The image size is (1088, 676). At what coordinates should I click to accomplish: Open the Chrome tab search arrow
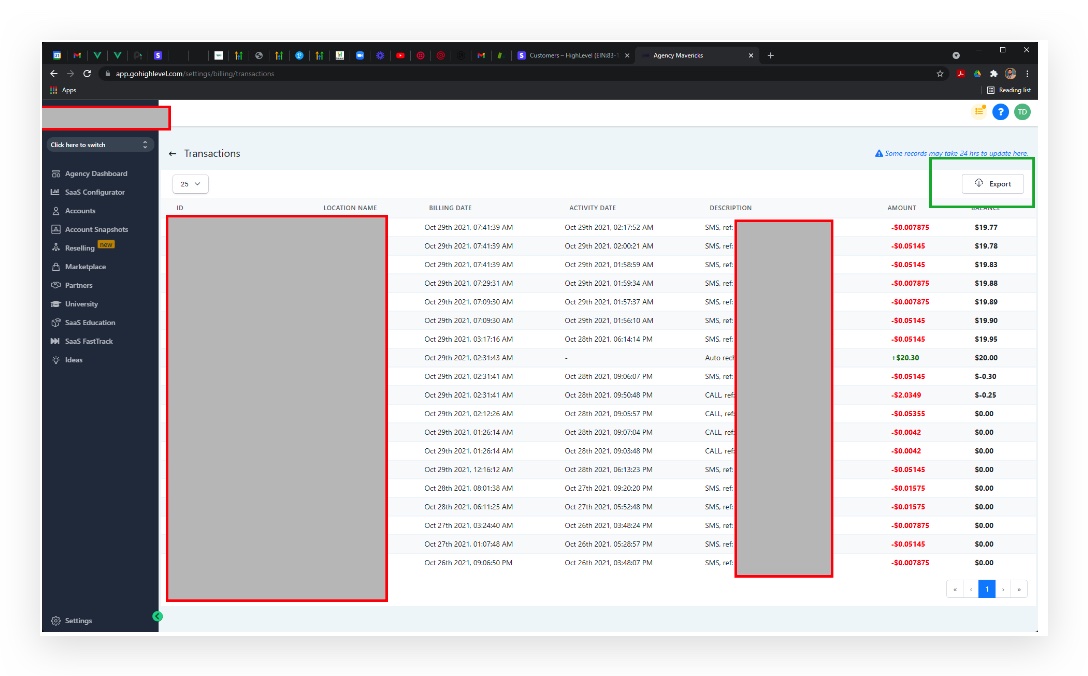[955, 56]
